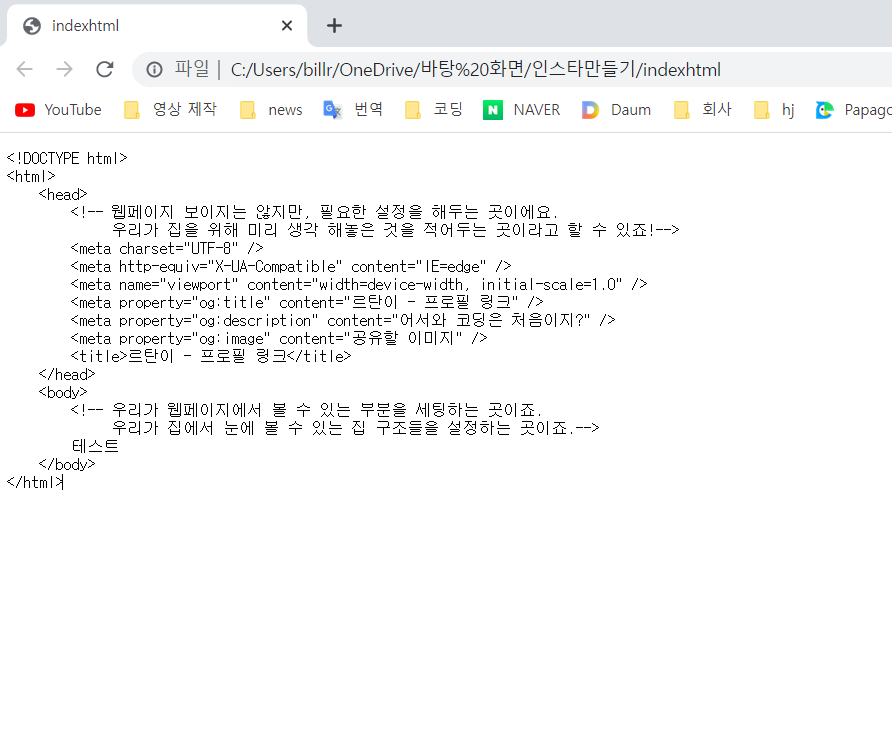This screenshot has height=755, width=892.
Task: Click the Daum D icon
Action: point(590,110)
